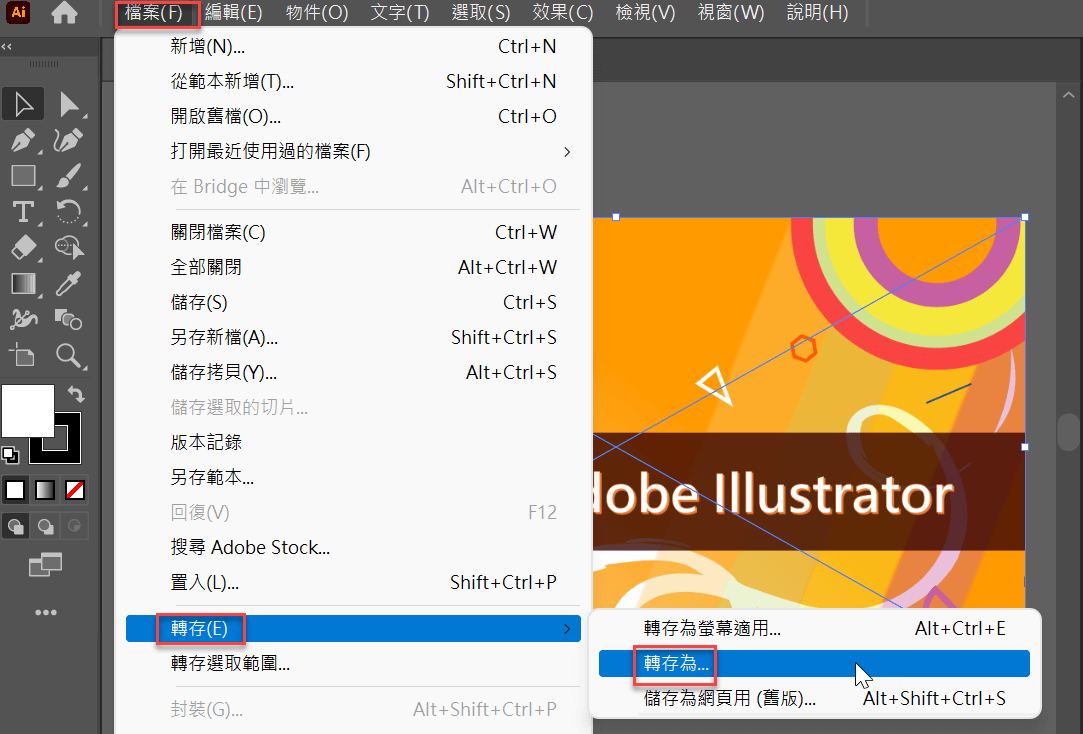
Task: Choose 從範本新增(T)... entry
Action: [x=353, y=81]
